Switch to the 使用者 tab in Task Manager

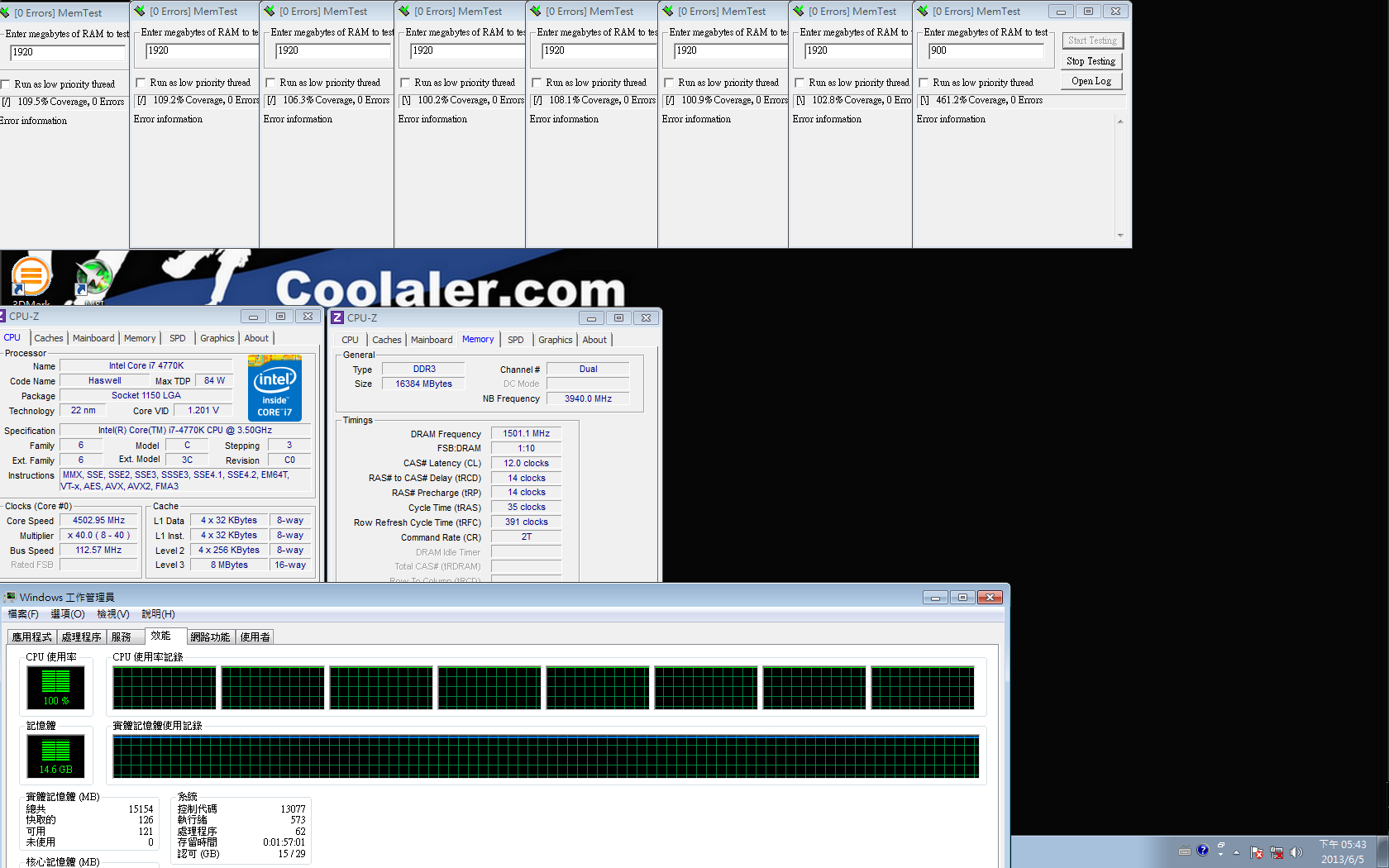[x=255, y=637]
